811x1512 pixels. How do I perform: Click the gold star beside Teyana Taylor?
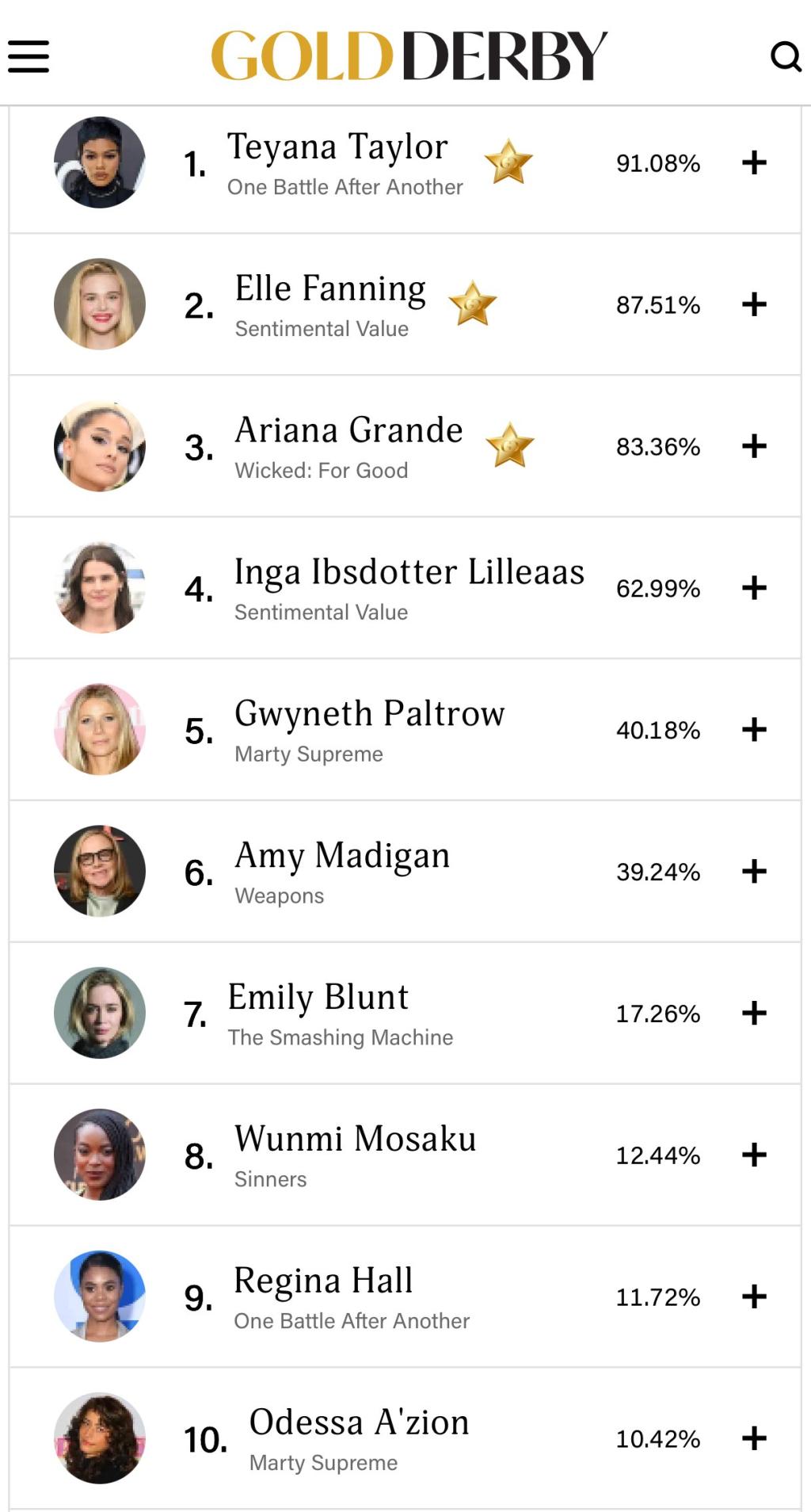[x=508, y=162]
